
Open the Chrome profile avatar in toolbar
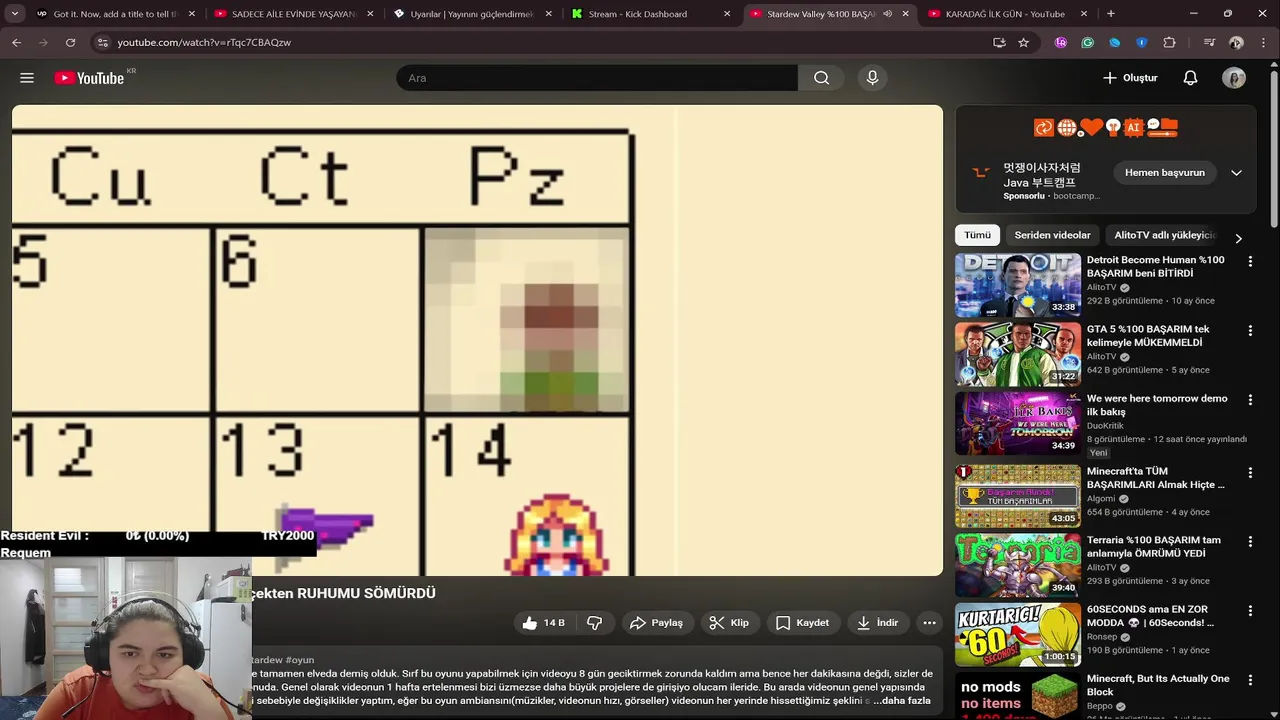pos(1237,42)
